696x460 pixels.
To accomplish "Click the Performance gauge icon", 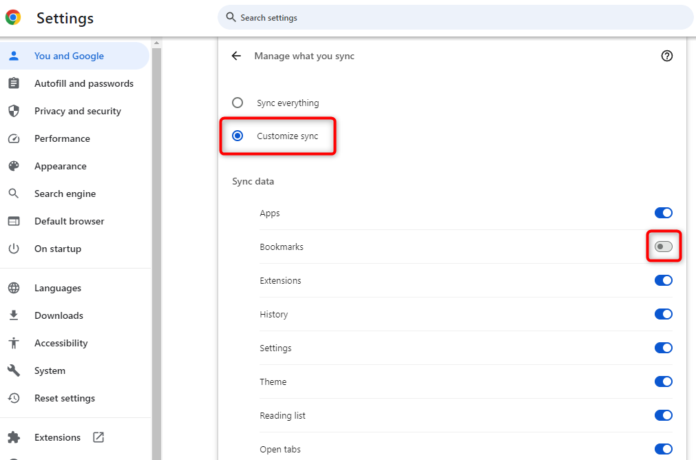I will pos(14,139).
